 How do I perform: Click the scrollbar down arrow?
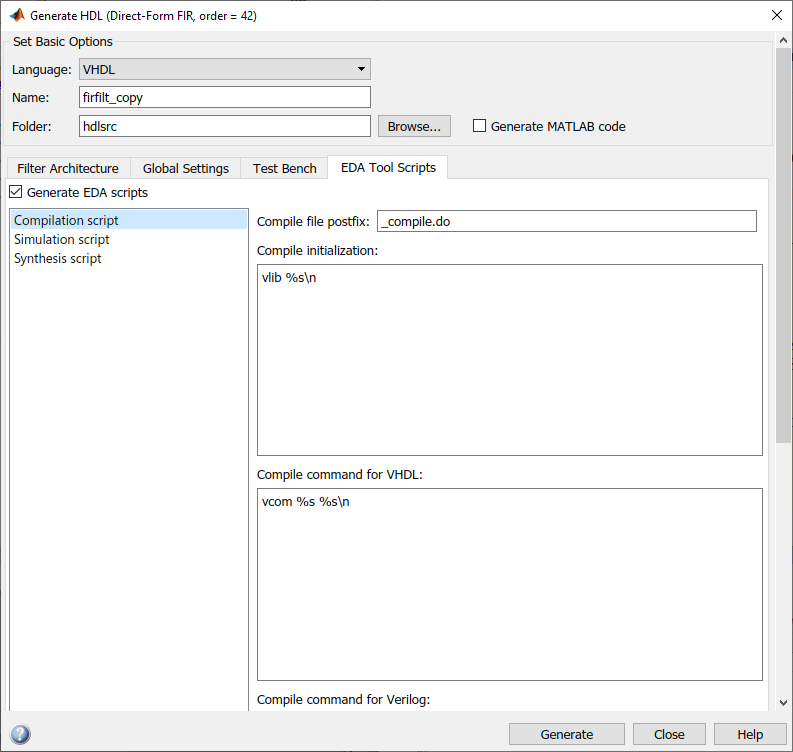pos(783,702)
